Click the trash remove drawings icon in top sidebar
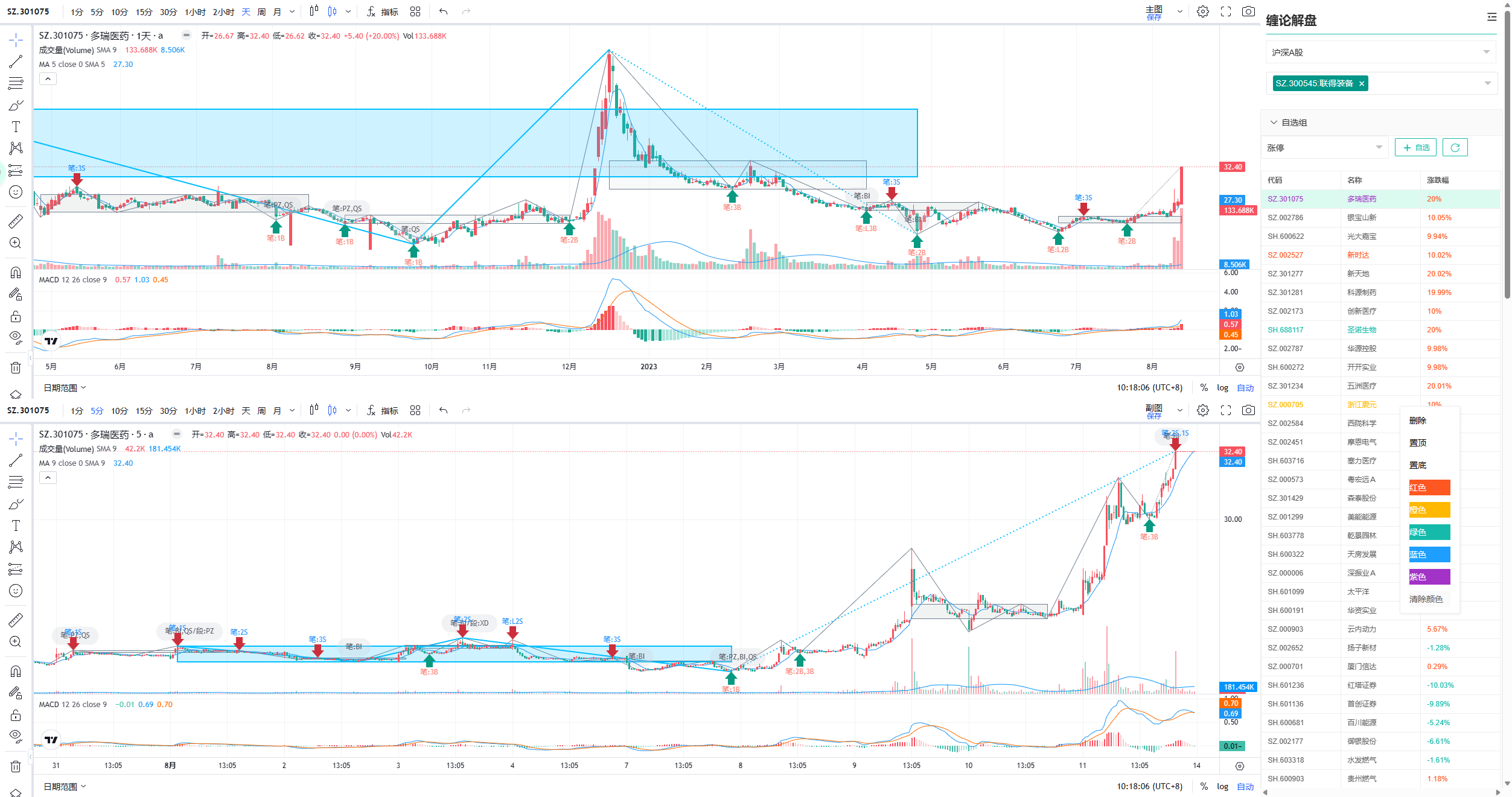This screenshot has height=797, width=1512. click(x=16, y=367)
